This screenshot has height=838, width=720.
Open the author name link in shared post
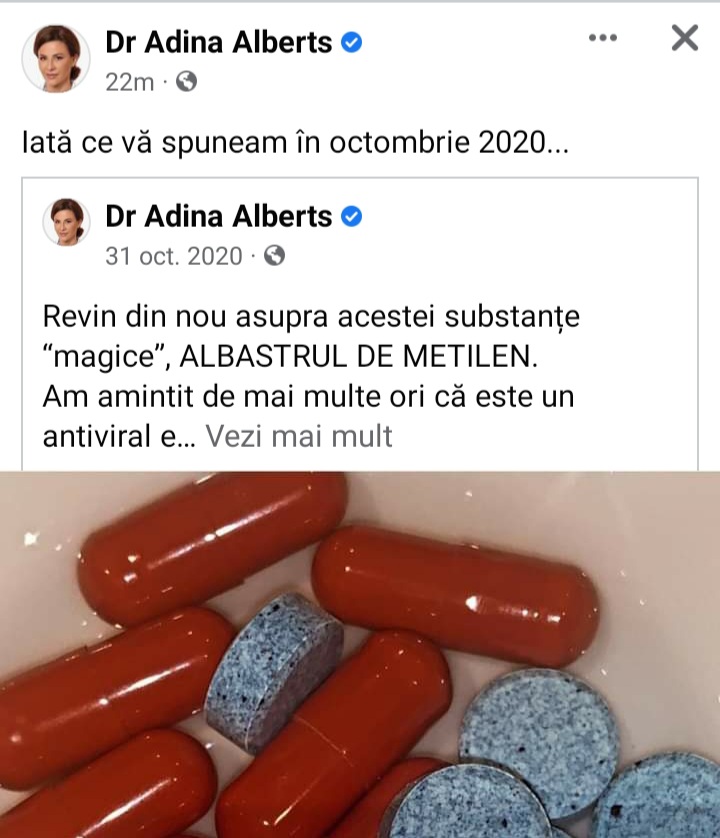219,216
